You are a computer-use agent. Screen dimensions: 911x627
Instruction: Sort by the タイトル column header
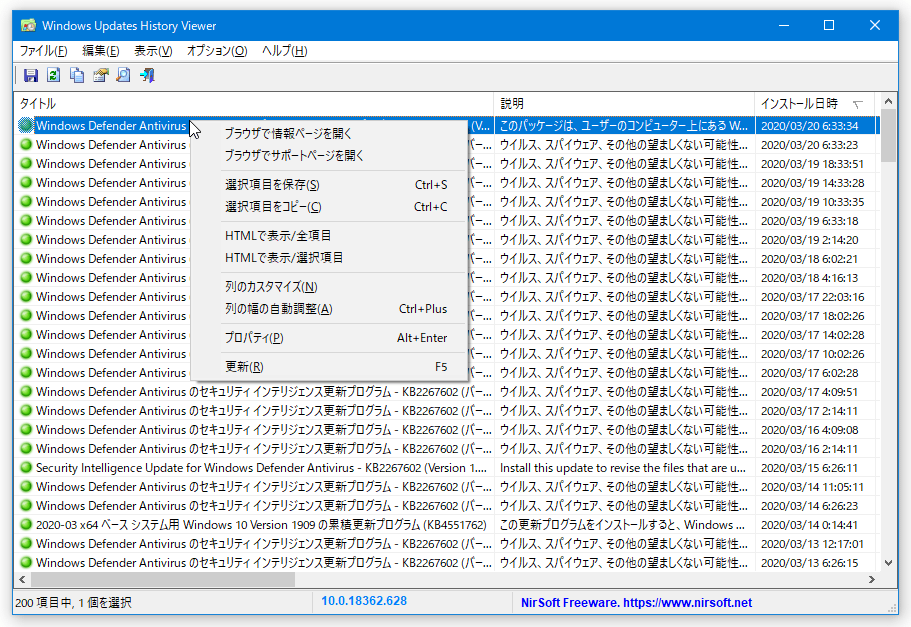pos(253,104)
